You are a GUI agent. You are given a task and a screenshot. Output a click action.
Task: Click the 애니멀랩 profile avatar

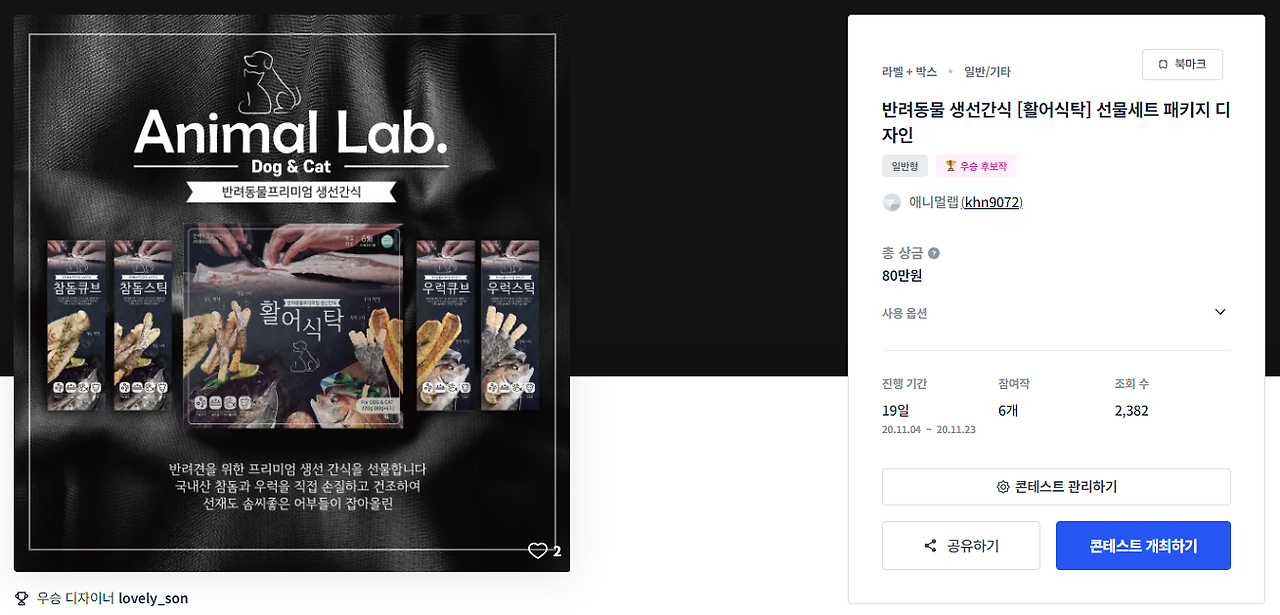(x=891, y=202)
